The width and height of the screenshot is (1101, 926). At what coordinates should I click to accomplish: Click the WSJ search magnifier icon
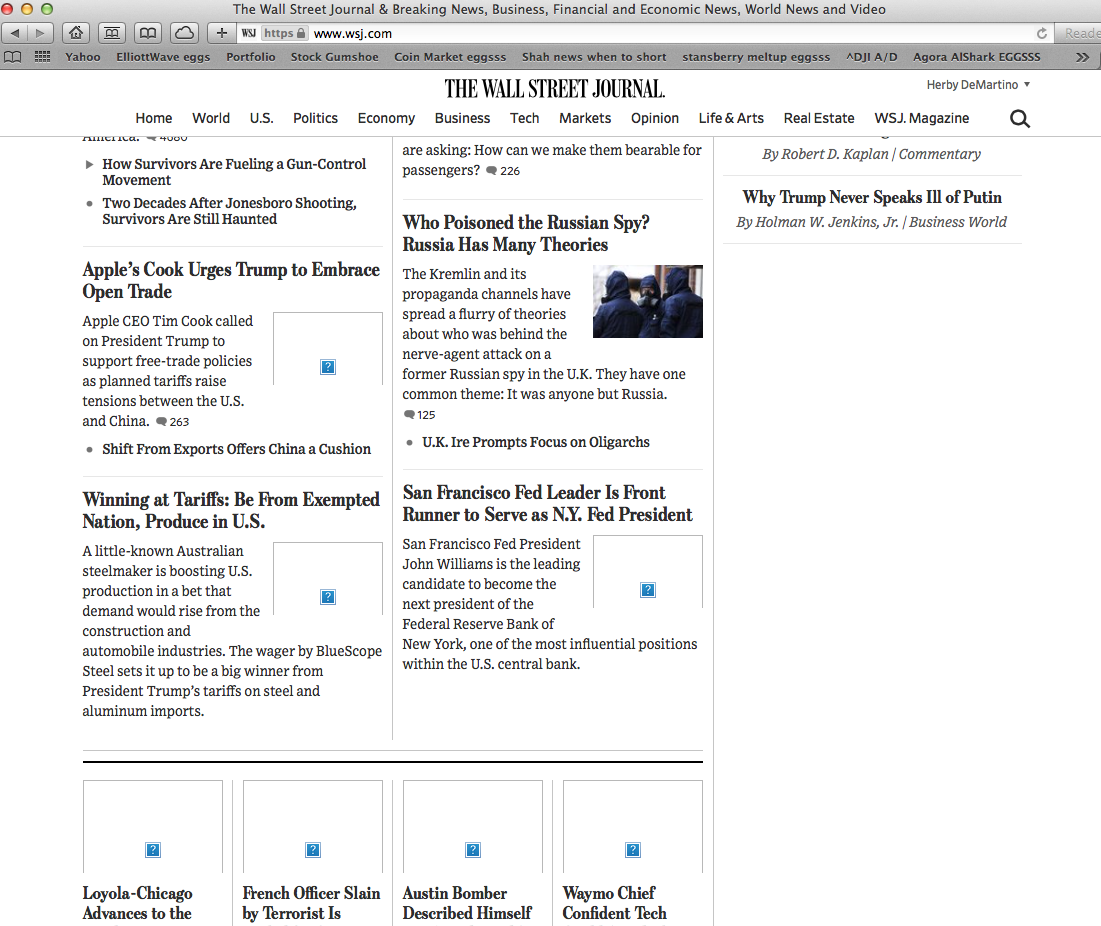click(x=1019, y=118)
